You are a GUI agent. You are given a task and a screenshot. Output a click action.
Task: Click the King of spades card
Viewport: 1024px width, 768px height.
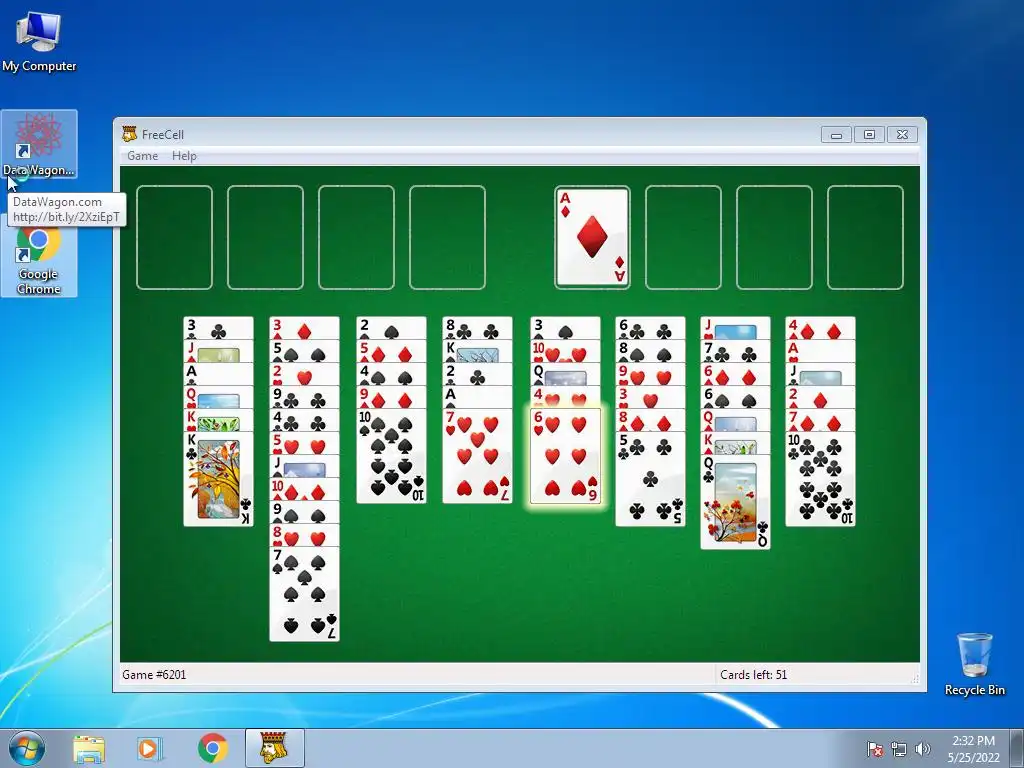click(x=477, y=351)
